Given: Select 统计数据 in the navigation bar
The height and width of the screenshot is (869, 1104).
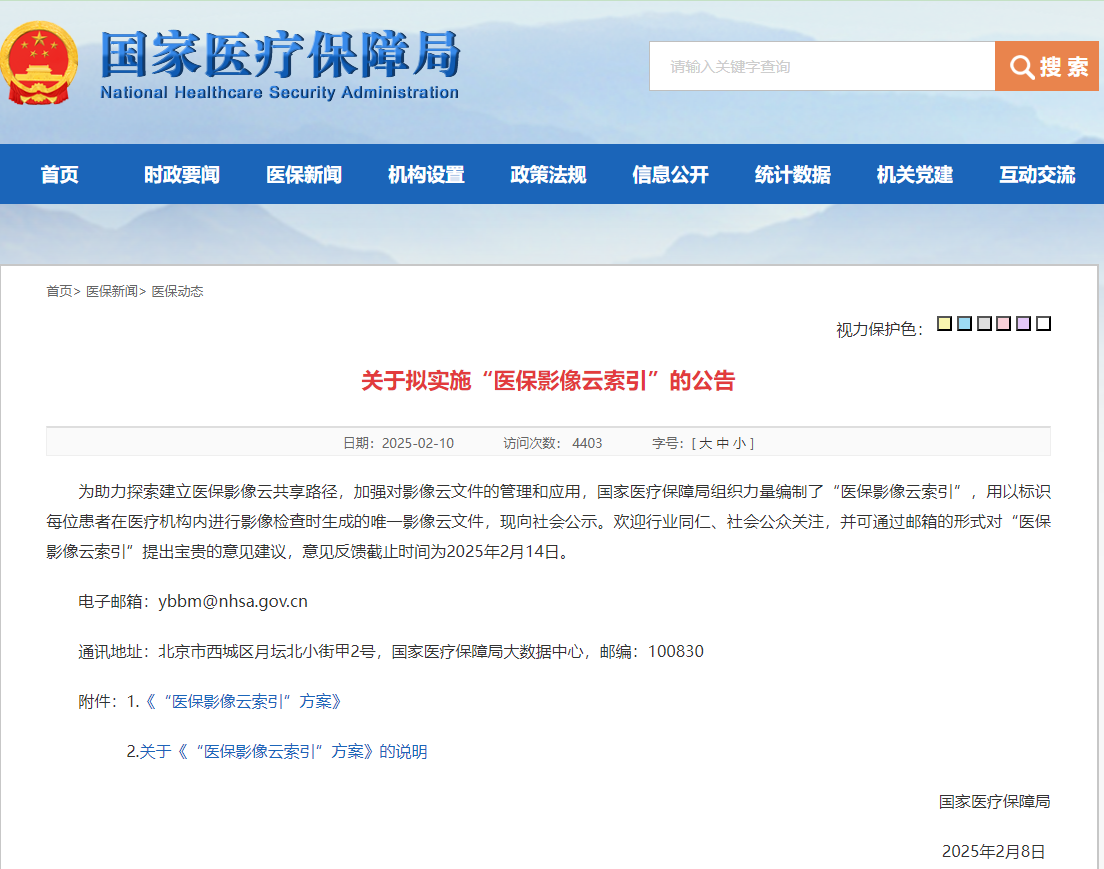Looking at the screenshot, I should click(793, 175).
